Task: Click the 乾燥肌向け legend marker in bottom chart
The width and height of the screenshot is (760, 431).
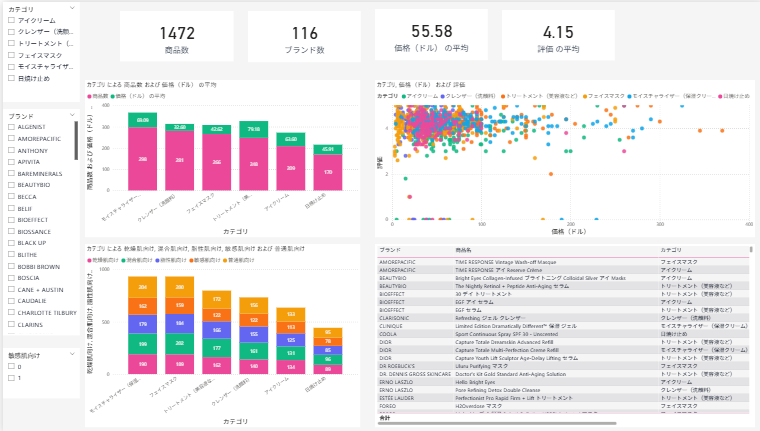Action: [x=90, y=260]
